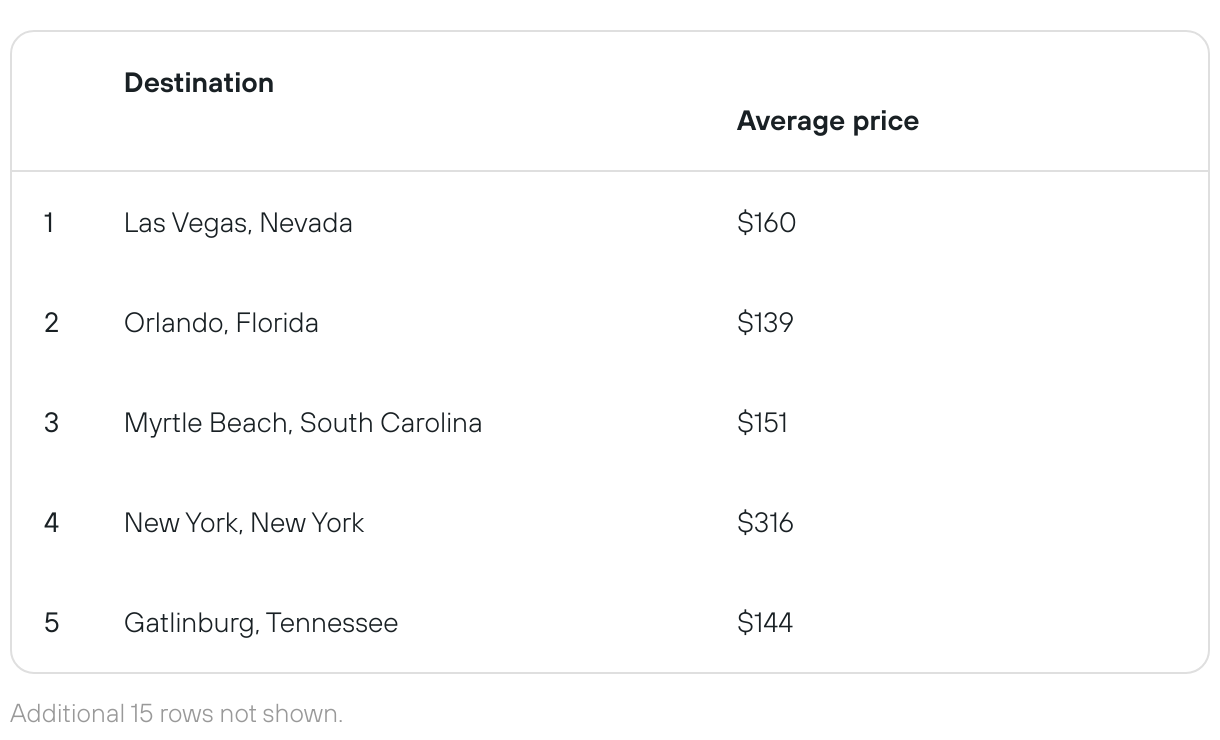Select rank number 5 beside Gatlinburg
This screenshot has width=1220, height=740.
(51, 622)
